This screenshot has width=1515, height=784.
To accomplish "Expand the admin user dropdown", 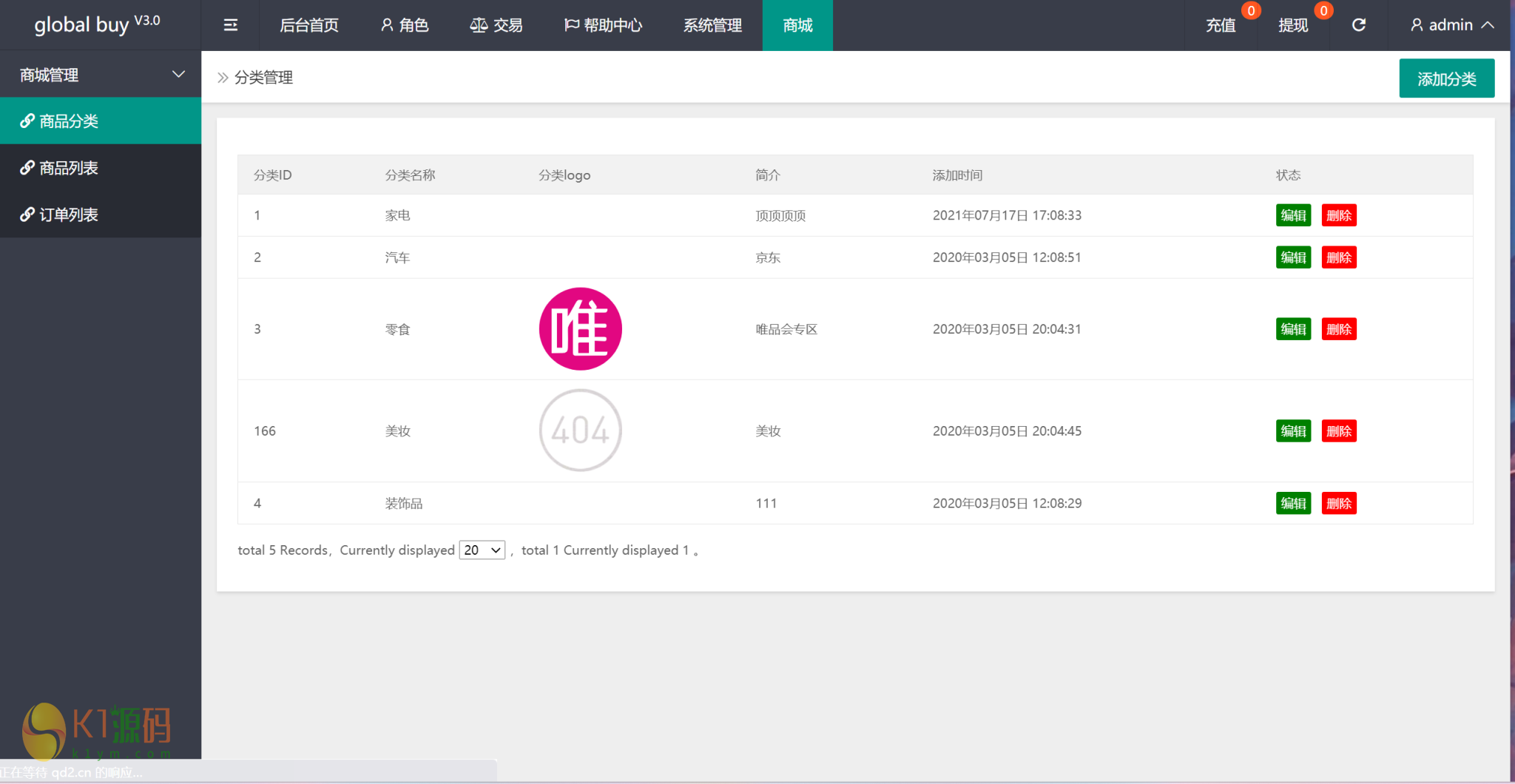I will click(1451, 25).
